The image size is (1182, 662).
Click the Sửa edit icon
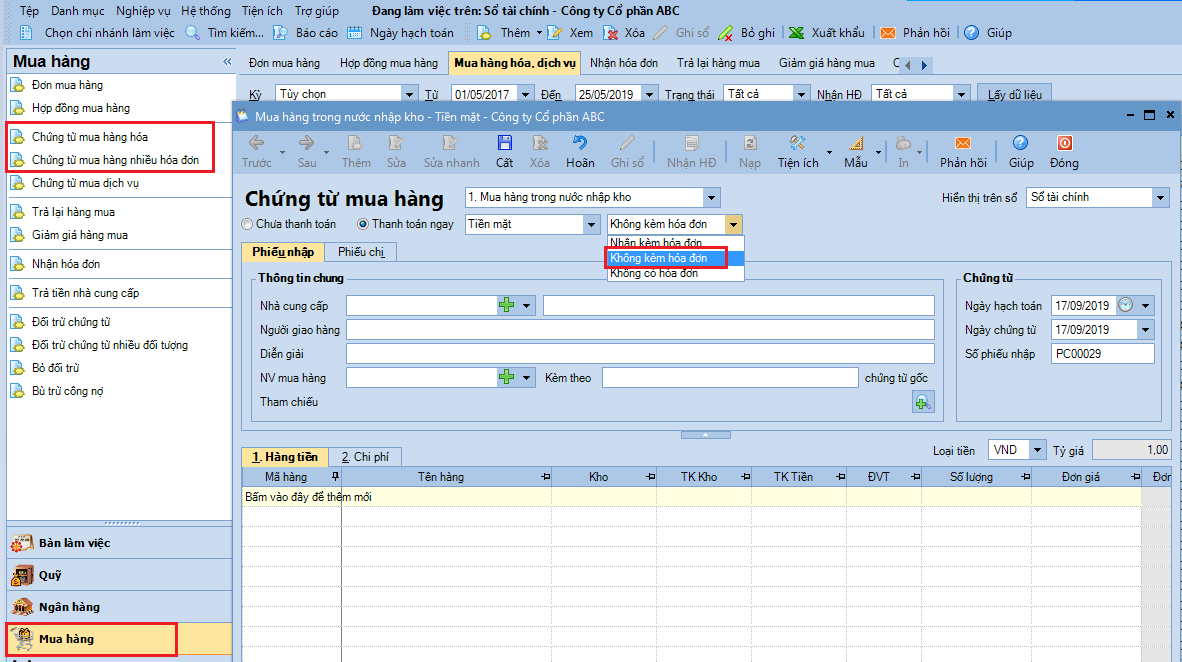coord(396,143)
